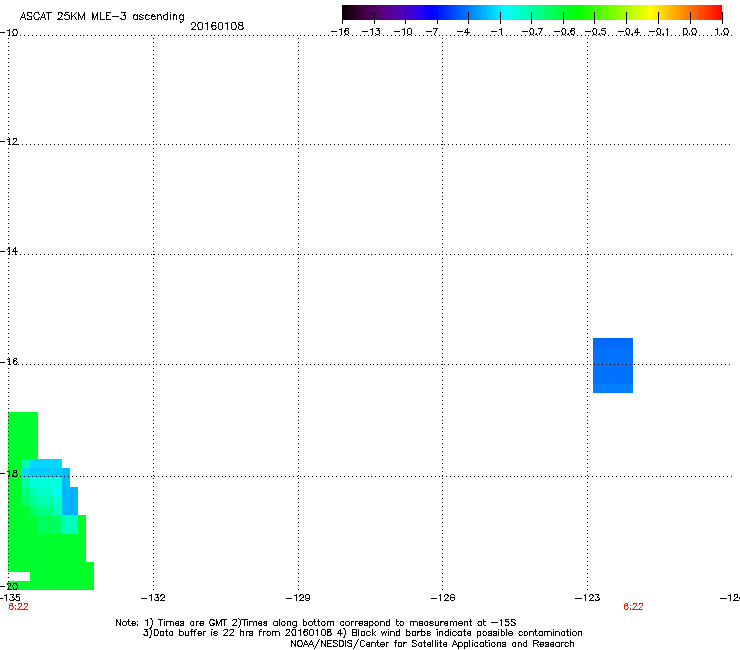Click the date label 20160108 under the title
Image resolution: width=740 pixels, height=650 pixels.
[x=217, y=26]
